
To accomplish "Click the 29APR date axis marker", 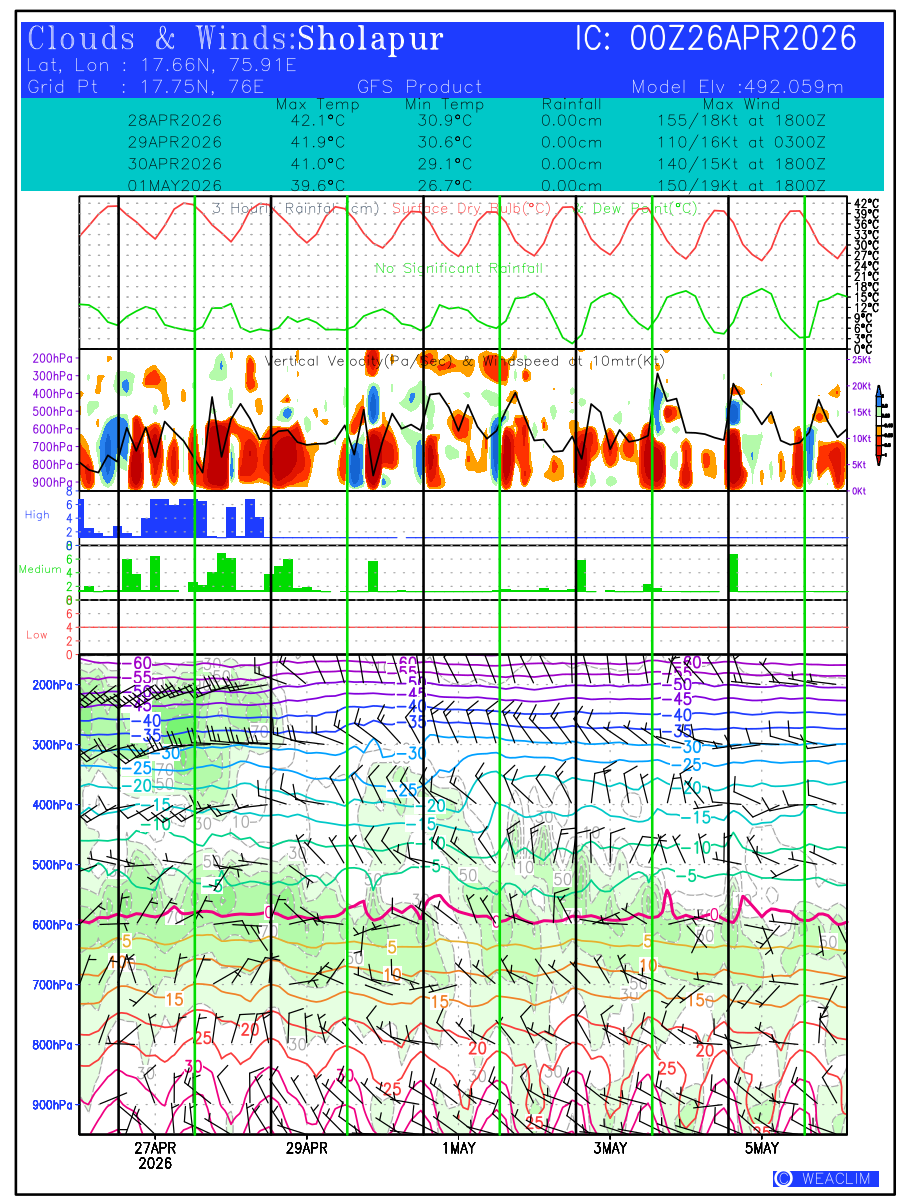I will (x=307, y=1148).
